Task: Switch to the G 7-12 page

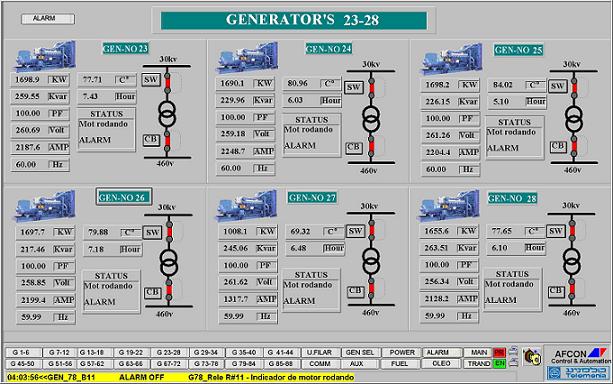Action: 59,352
